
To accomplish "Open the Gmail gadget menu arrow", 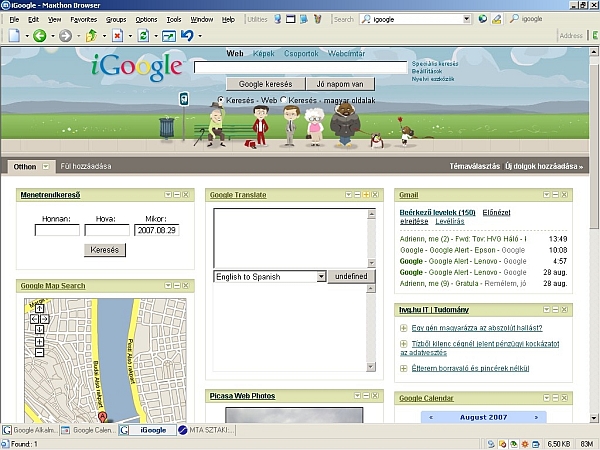I will tap(546, 195).
